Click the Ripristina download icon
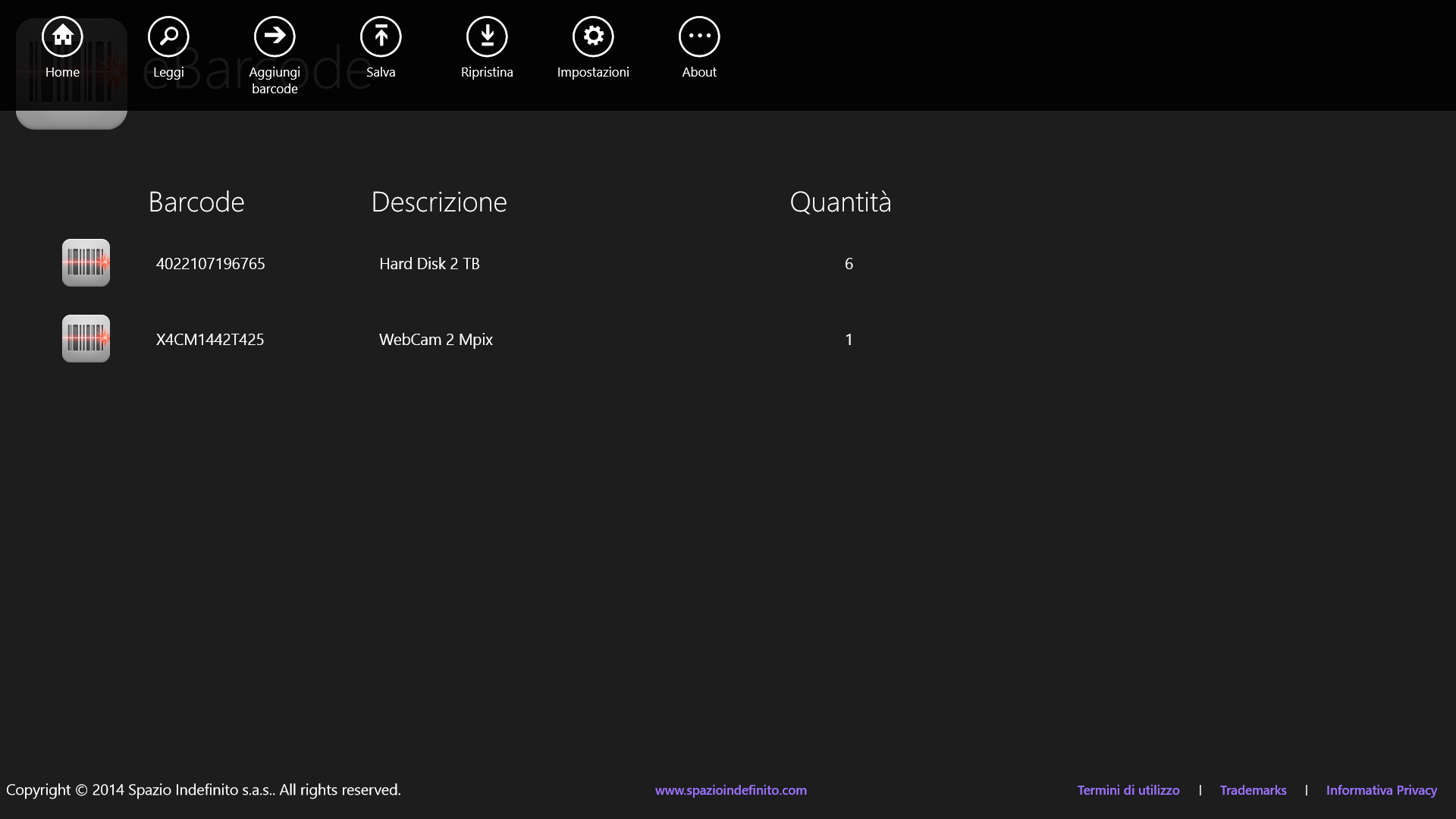This screenshot has height=819, width=1456. tap(487, 36)
